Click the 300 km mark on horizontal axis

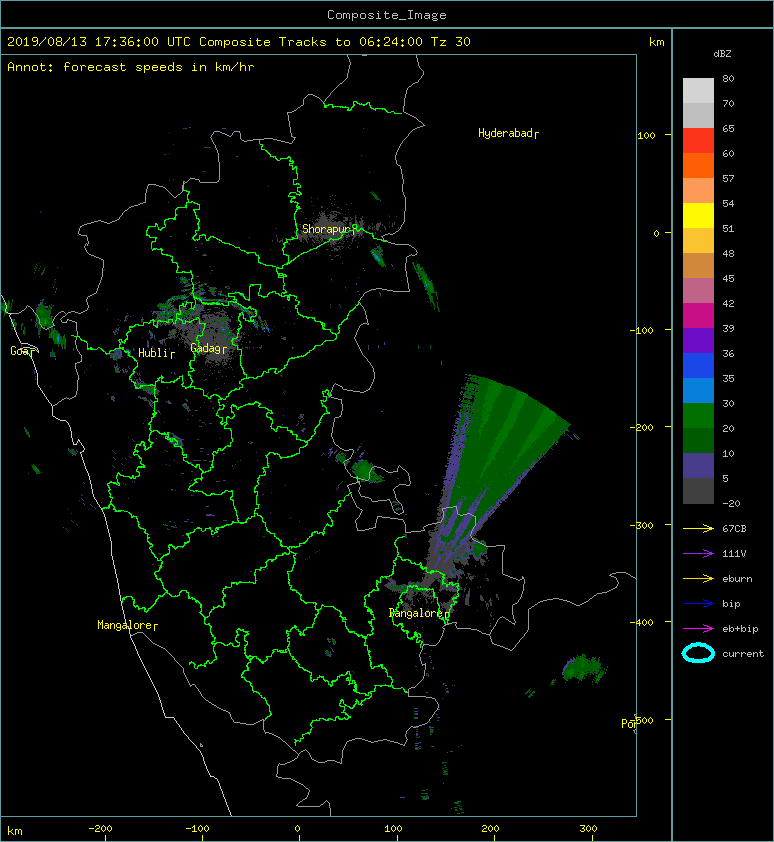[x=589, y=829]
